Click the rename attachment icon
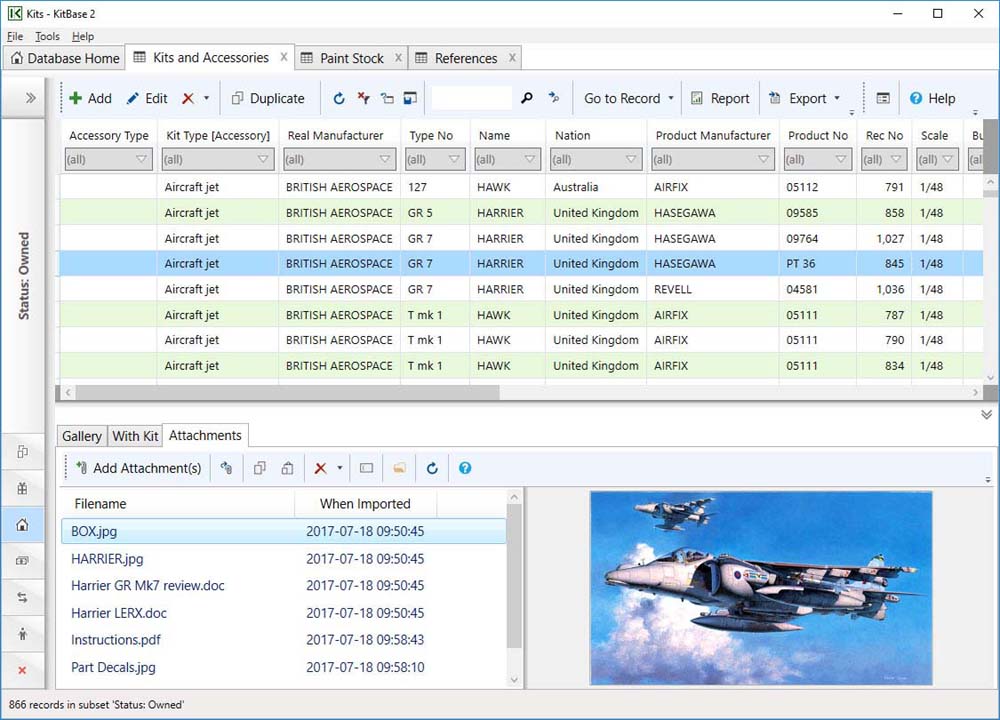 coord(367,468)
